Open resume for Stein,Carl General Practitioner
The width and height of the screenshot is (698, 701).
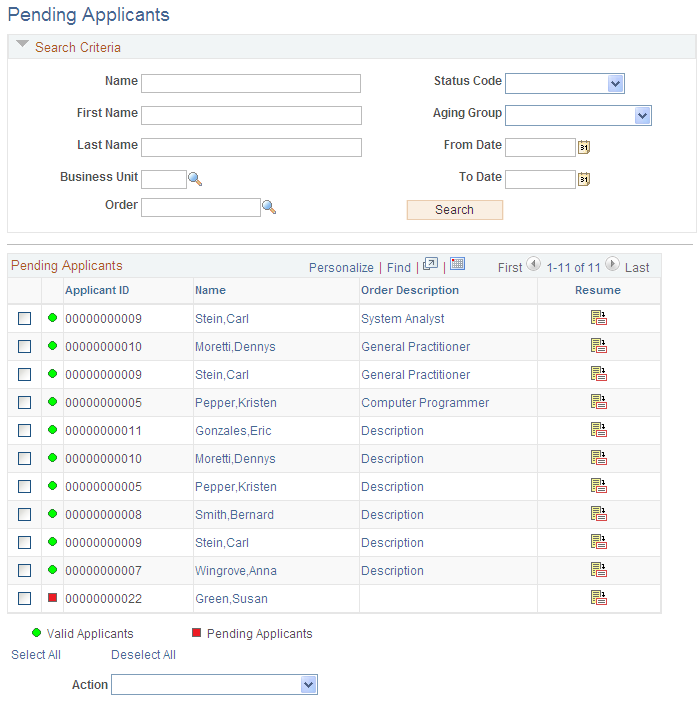tap(599, 374)
